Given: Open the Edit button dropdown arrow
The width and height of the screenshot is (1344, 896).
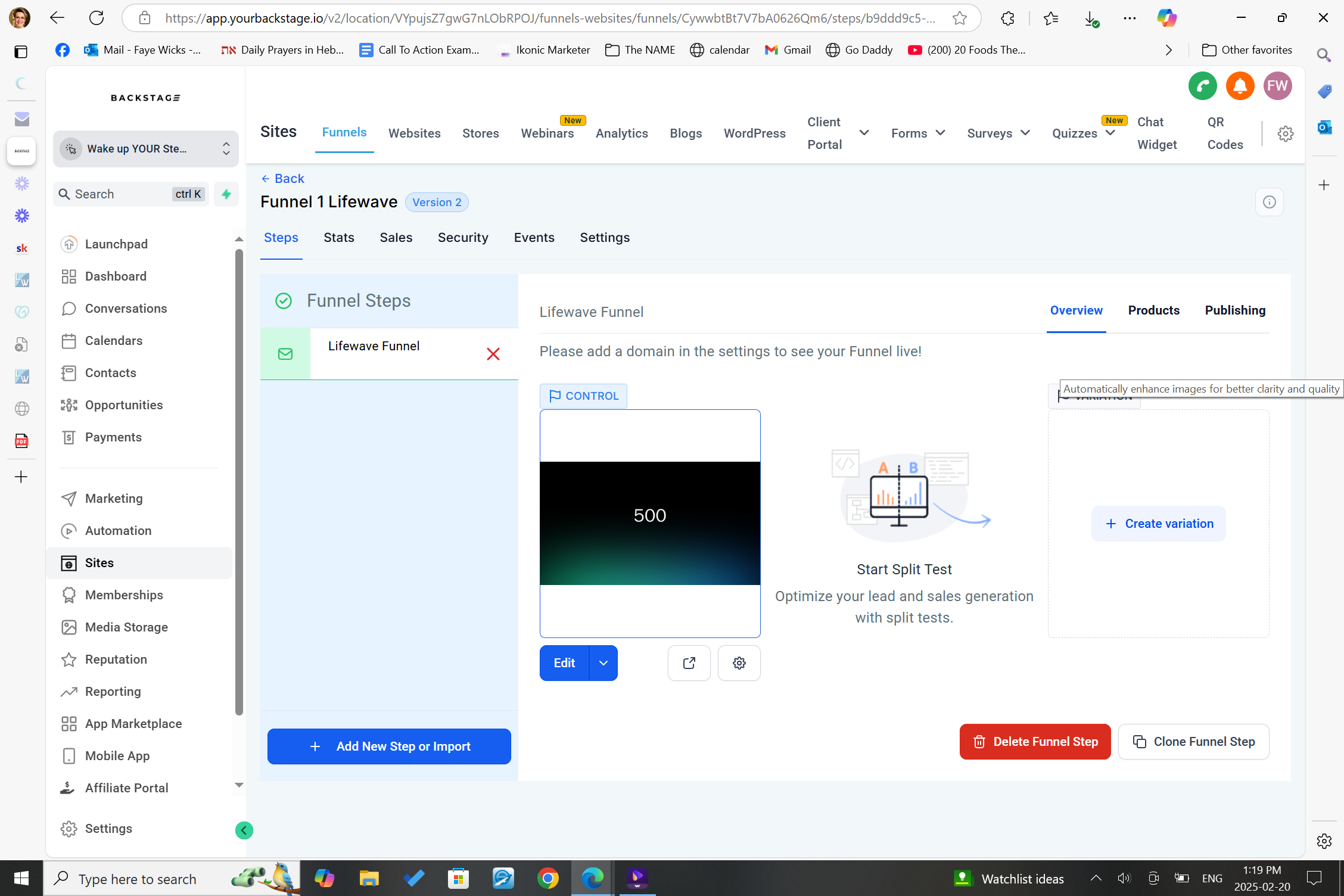Looking at the screenshot, I should tap(603, 663).
